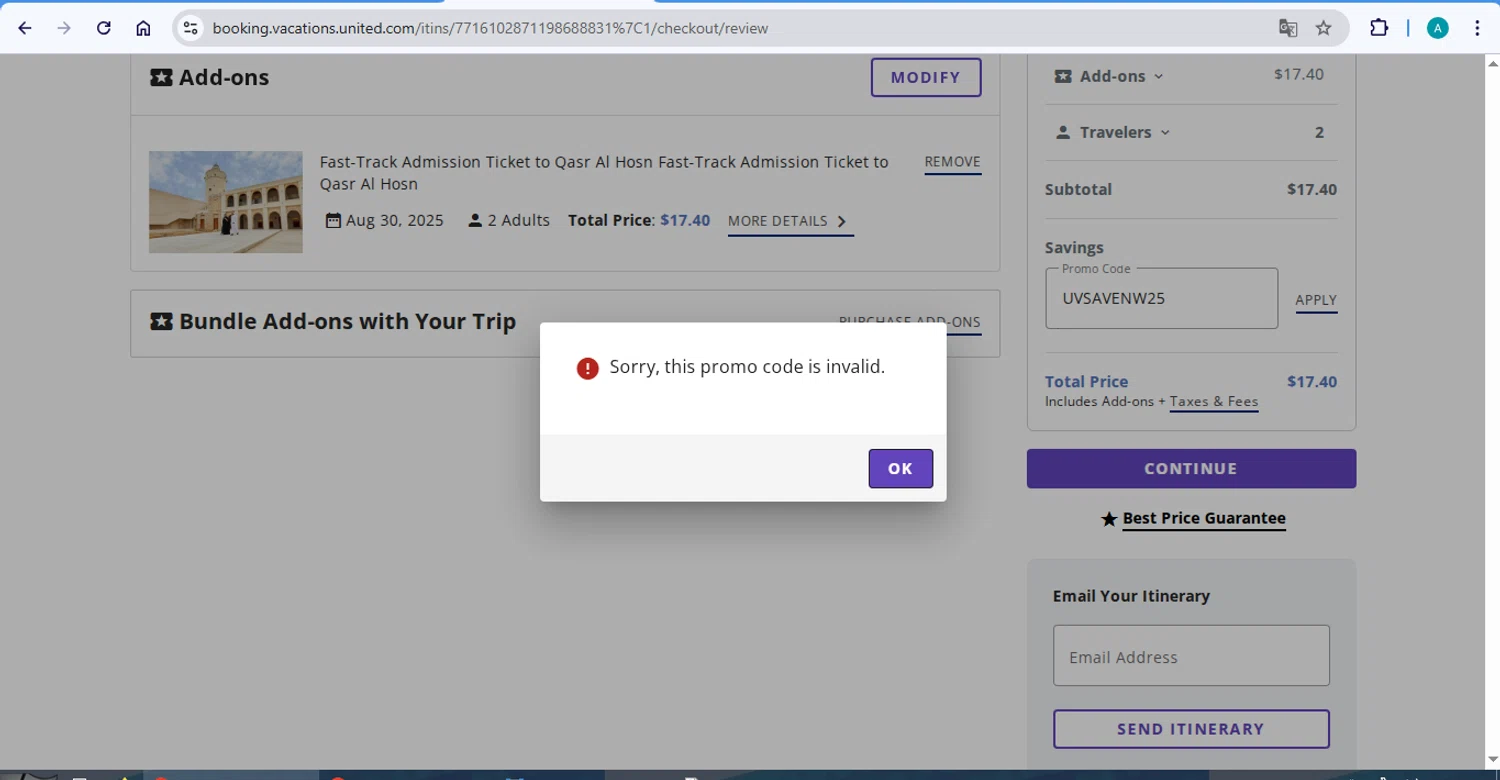
Task: Open the Chrome profile avatar
Action: (x=1438, y=28)
